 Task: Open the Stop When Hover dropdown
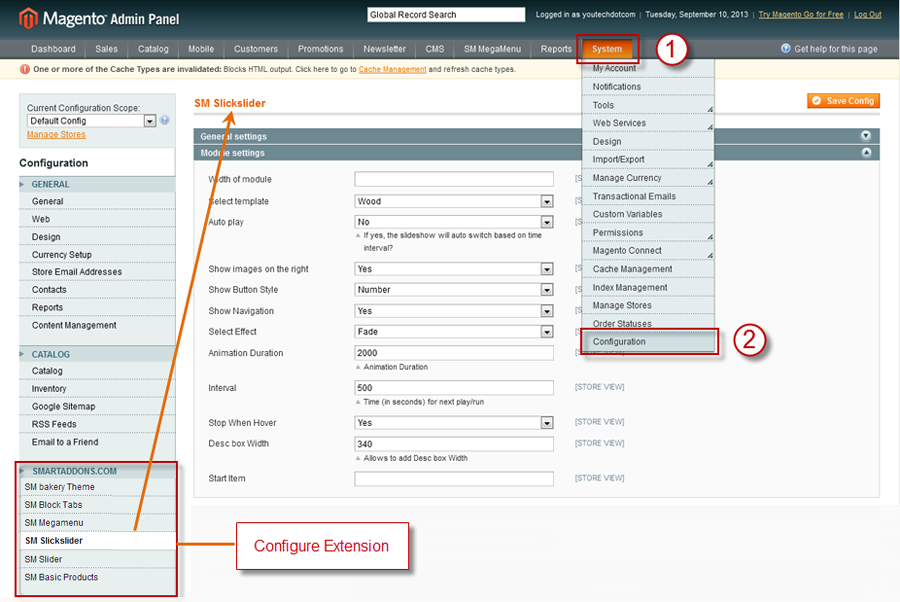point(454,423)
